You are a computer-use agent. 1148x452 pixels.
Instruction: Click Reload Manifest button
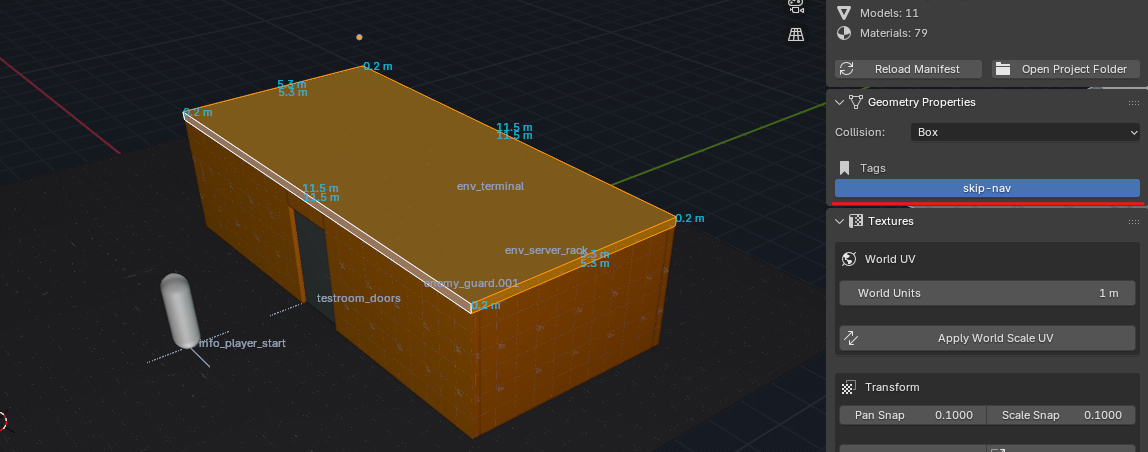click(909, 69)
